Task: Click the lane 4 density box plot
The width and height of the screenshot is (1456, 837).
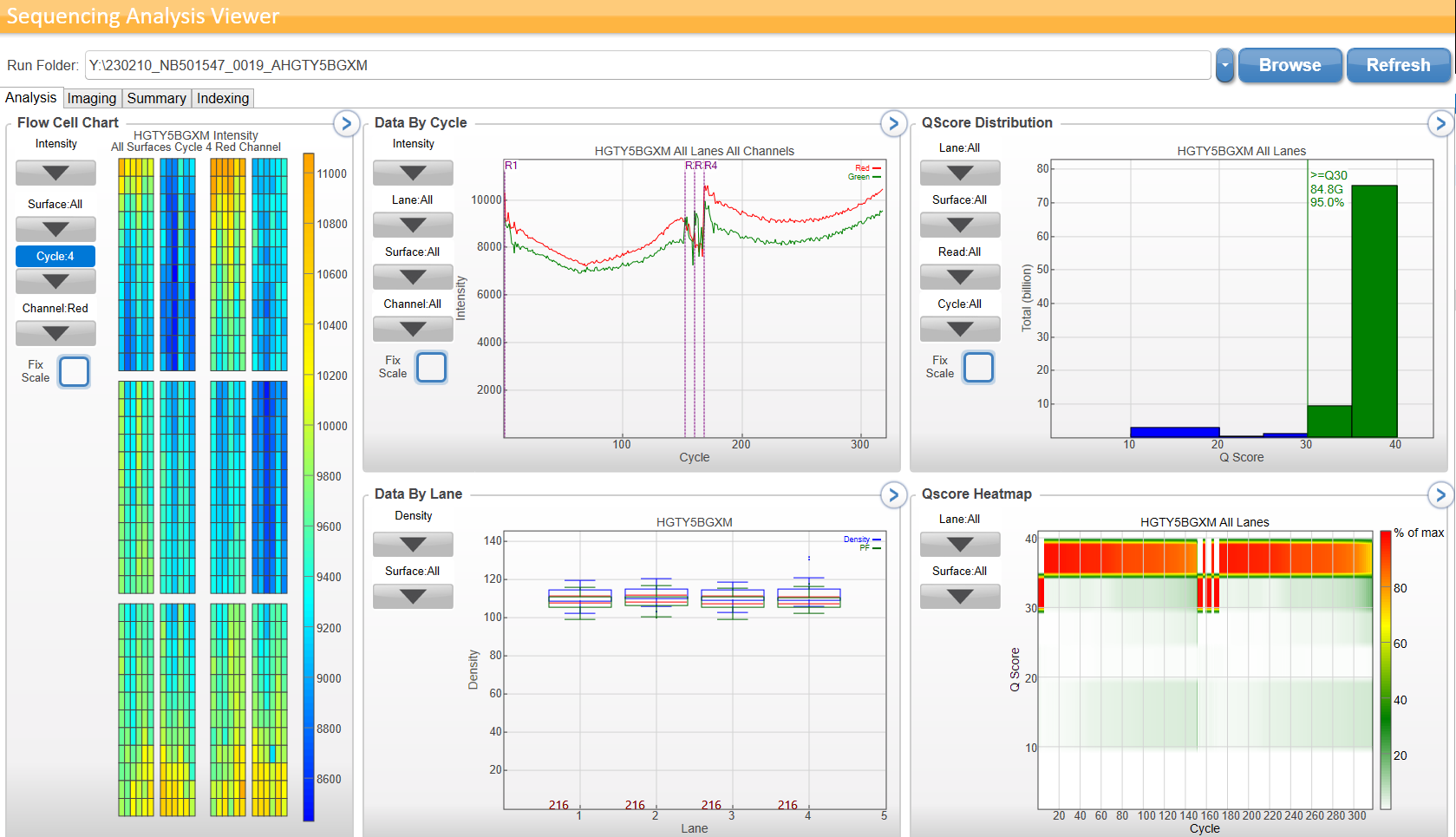Action: click(x=809, y=596)
